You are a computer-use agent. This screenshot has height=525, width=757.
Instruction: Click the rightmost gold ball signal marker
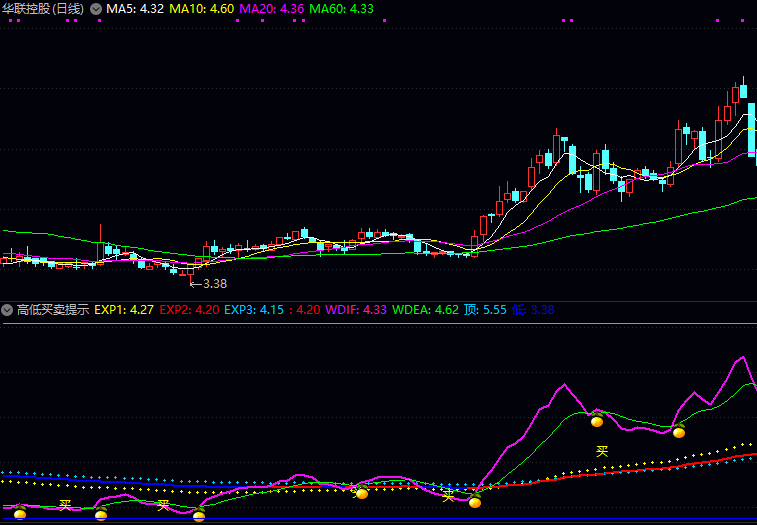(679, 432)
